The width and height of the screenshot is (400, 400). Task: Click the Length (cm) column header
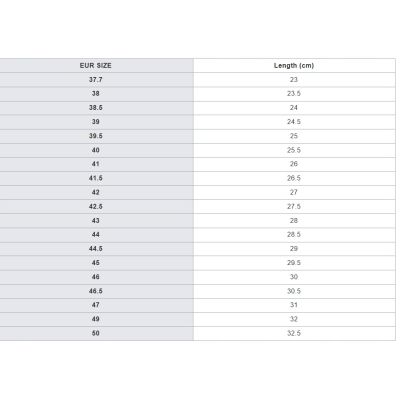(294, 66)
